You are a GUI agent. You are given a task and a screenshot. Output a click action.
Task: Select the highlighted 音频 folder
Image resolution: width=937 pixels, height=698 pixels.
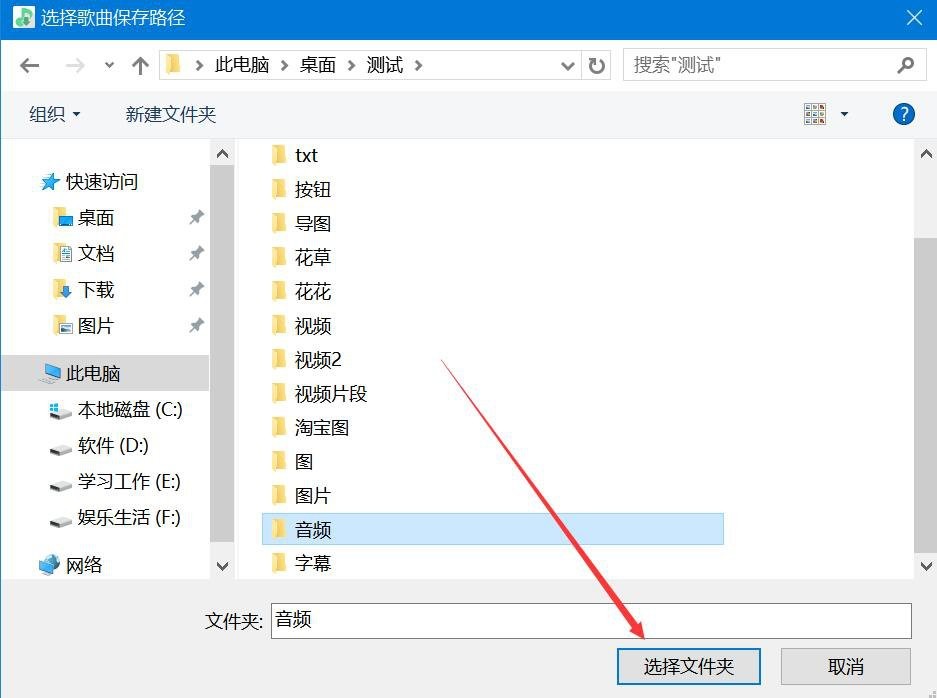pos(493,529)
